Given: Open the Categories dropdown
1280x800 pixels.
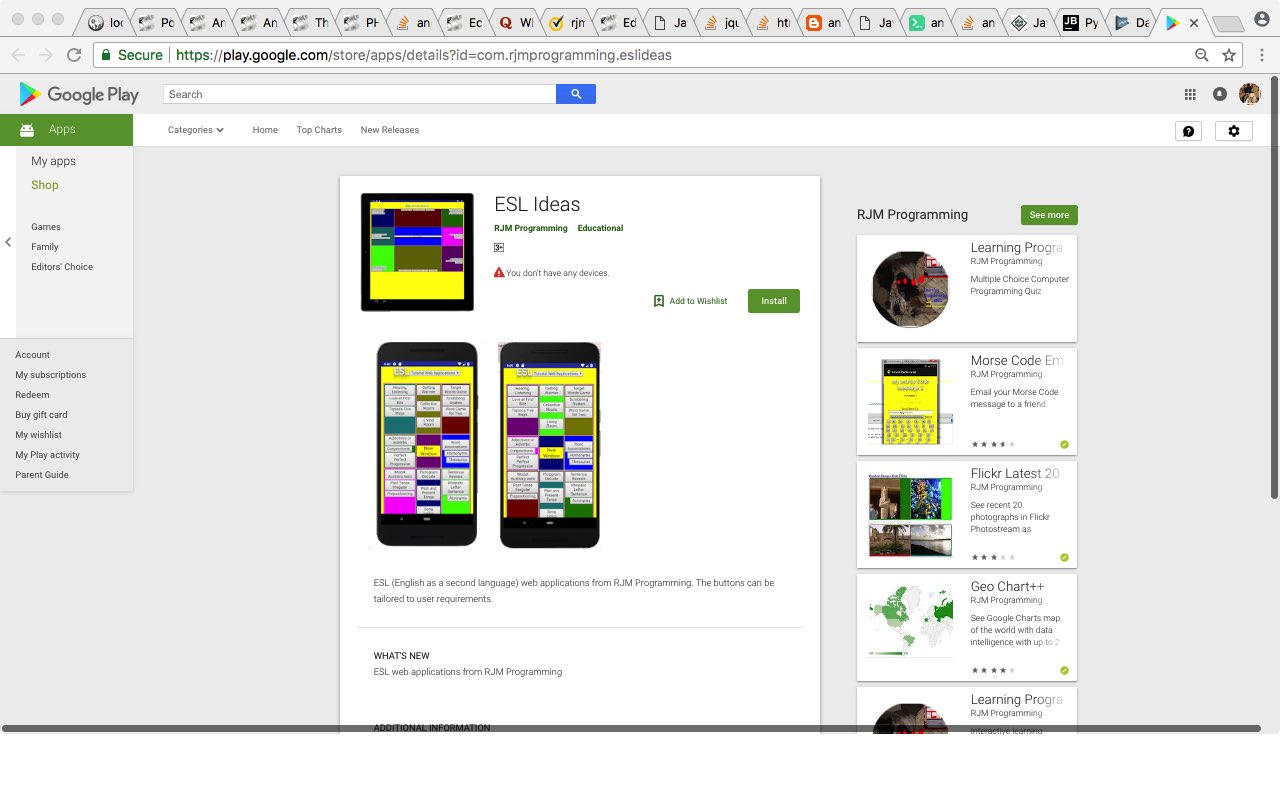Looking at the screenshot, I should (x=196, y=130).
